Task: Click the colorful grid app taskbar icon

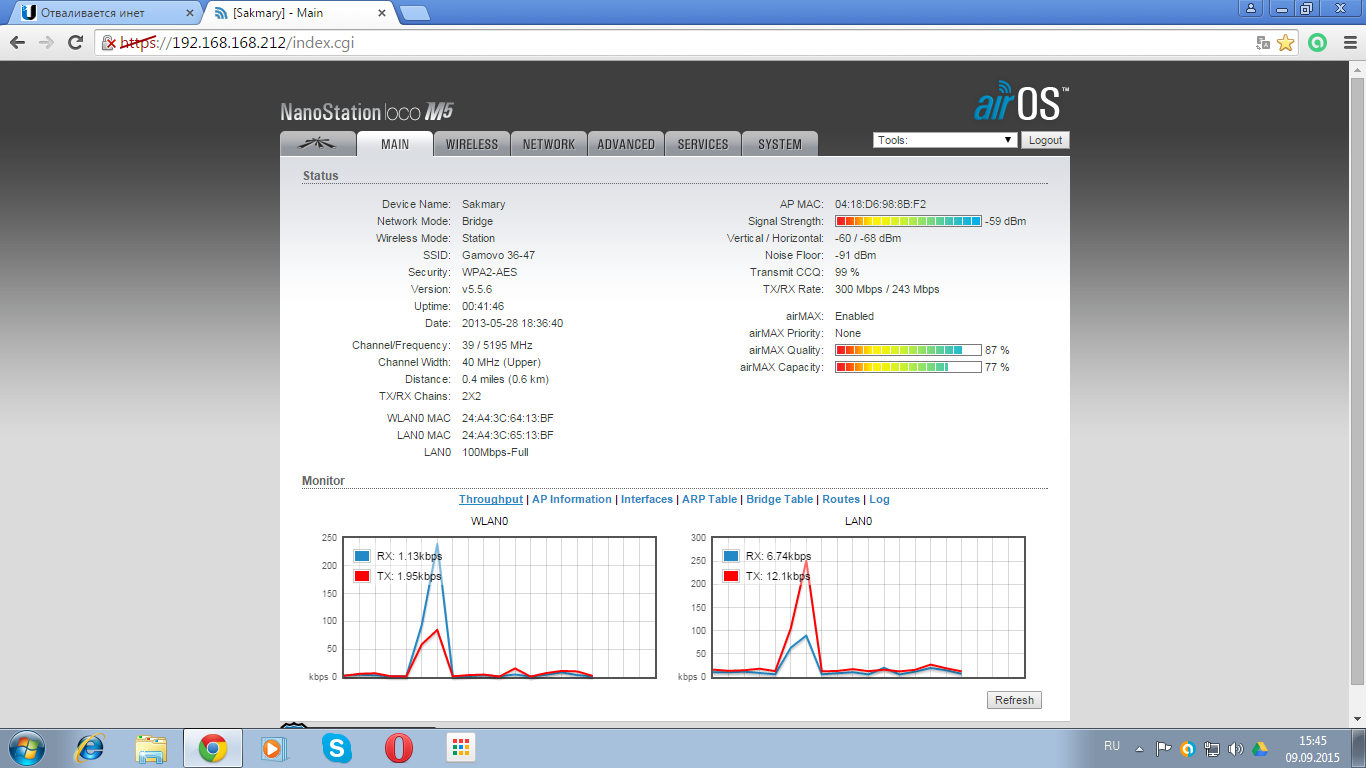Action: click(x=461, y=748)
